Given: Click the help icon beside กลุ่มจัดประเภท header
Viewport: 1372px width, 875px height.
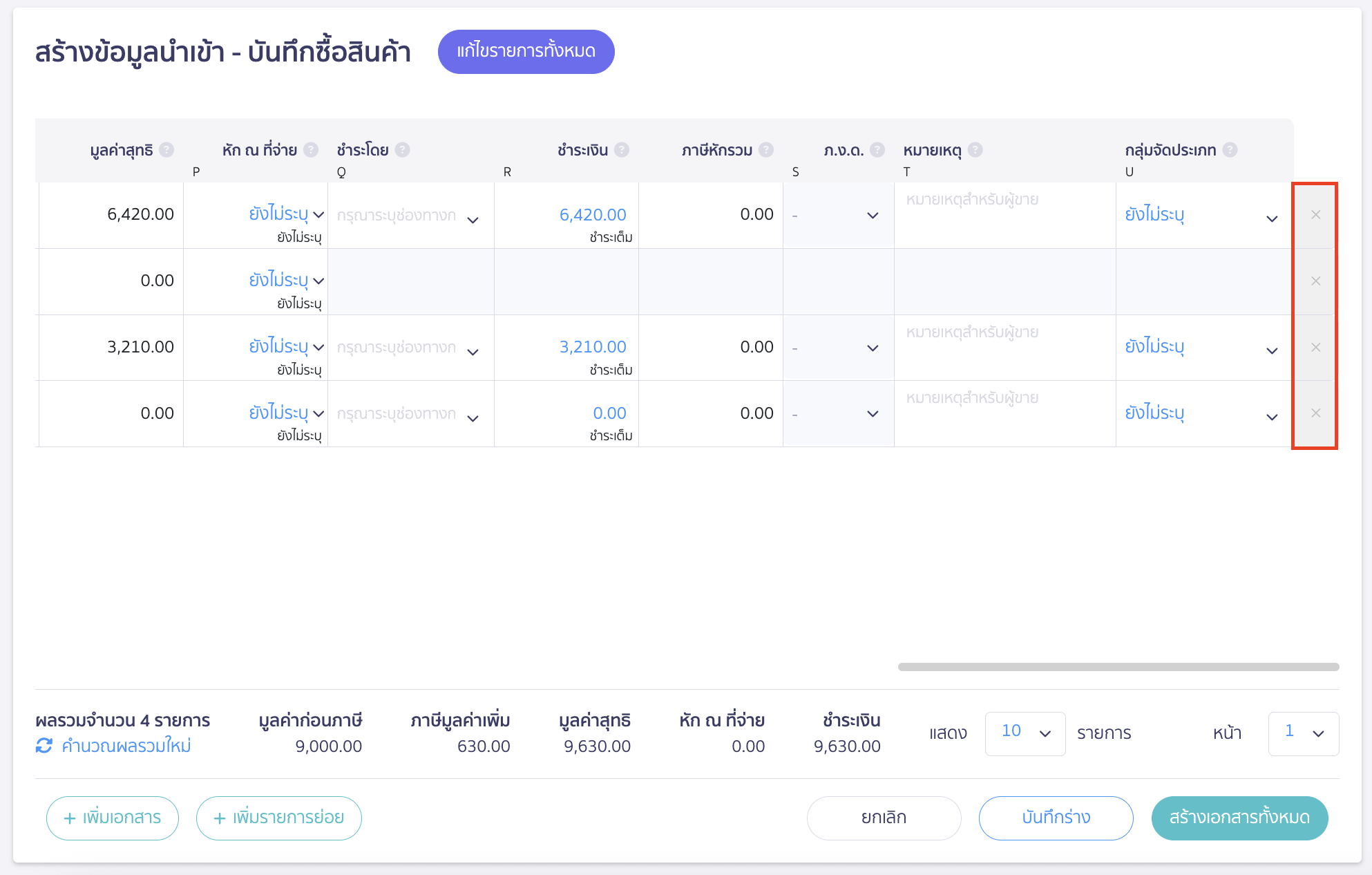Looking at the screenshot, I should pos(1231,149).
